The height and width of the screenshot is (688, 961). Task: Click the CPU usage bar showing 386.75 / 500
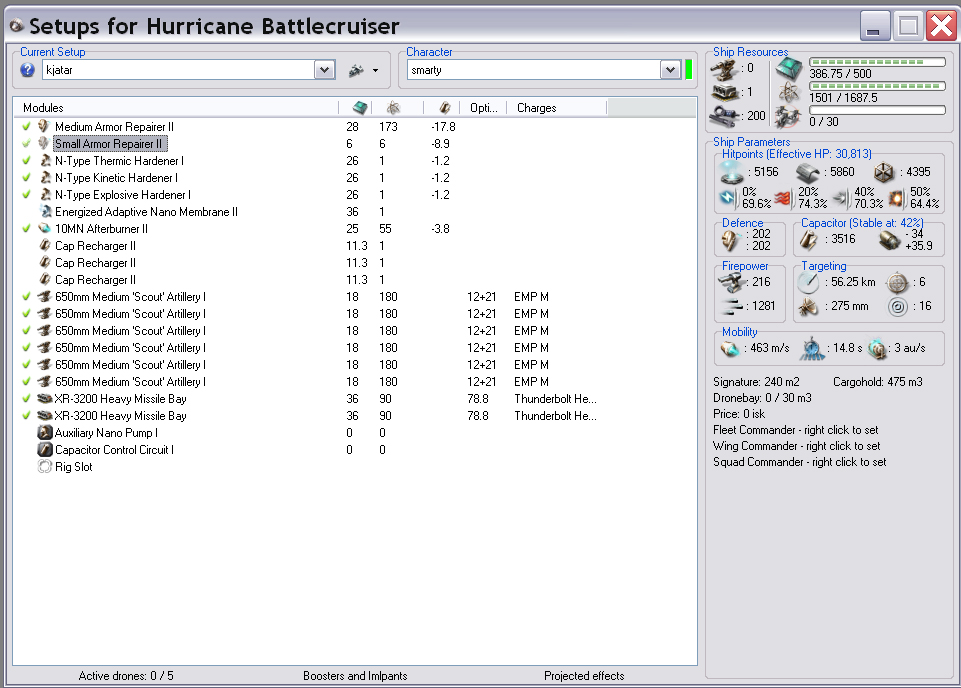click(x=876, y=62)
